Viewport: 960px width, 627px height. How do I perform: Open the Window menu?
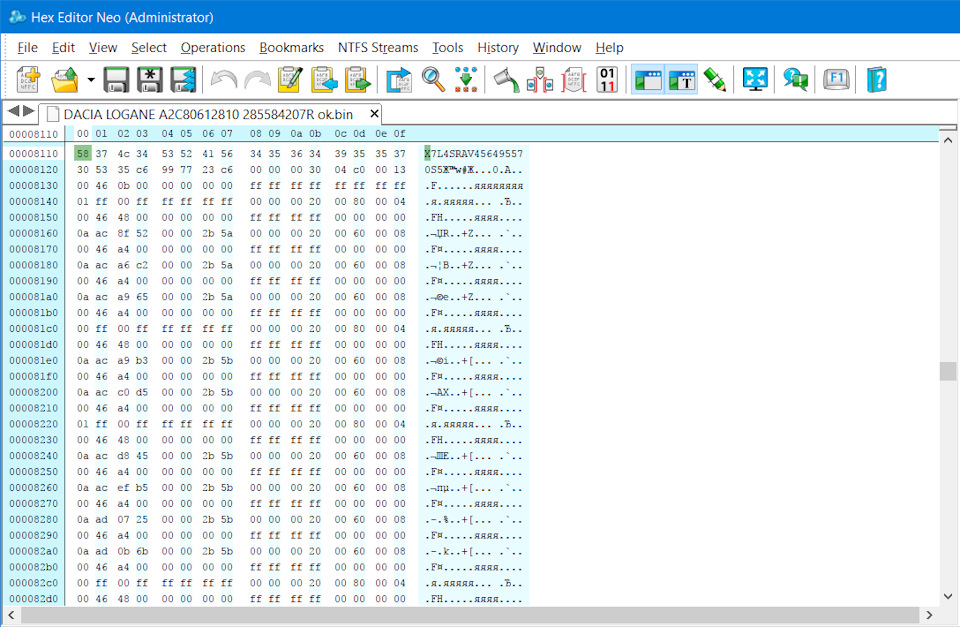pyautogui.click(x=557, y=48)
